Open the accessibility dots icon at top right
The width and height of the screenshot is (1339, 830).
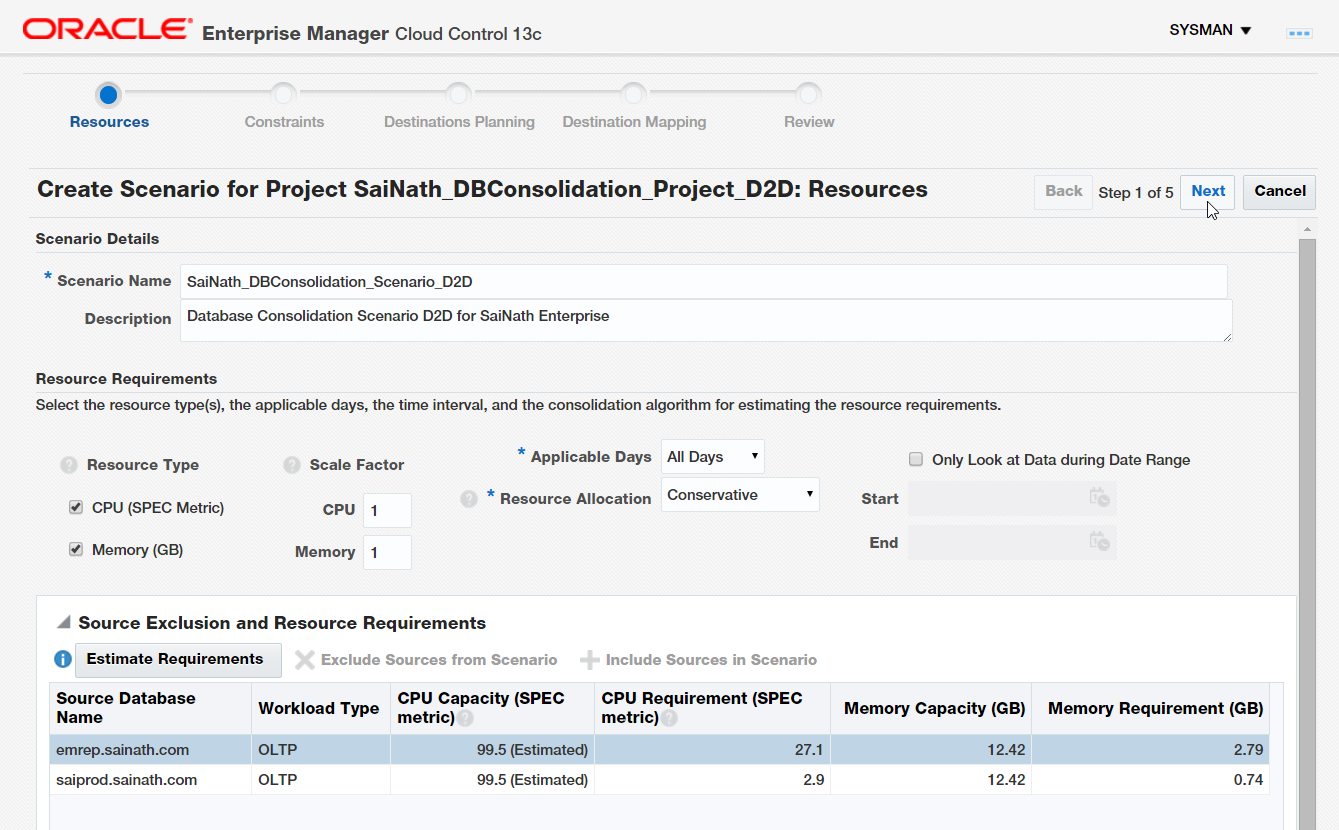click(1298, 33)
